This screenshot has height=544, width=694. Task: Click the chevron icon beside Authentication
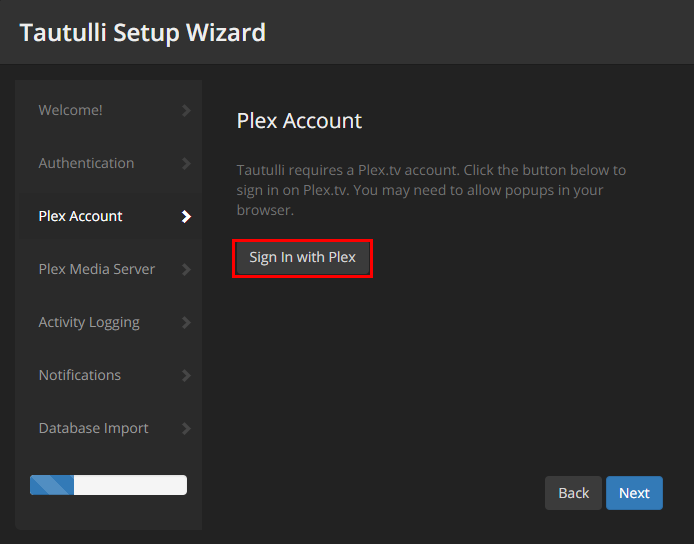point(186,163)
